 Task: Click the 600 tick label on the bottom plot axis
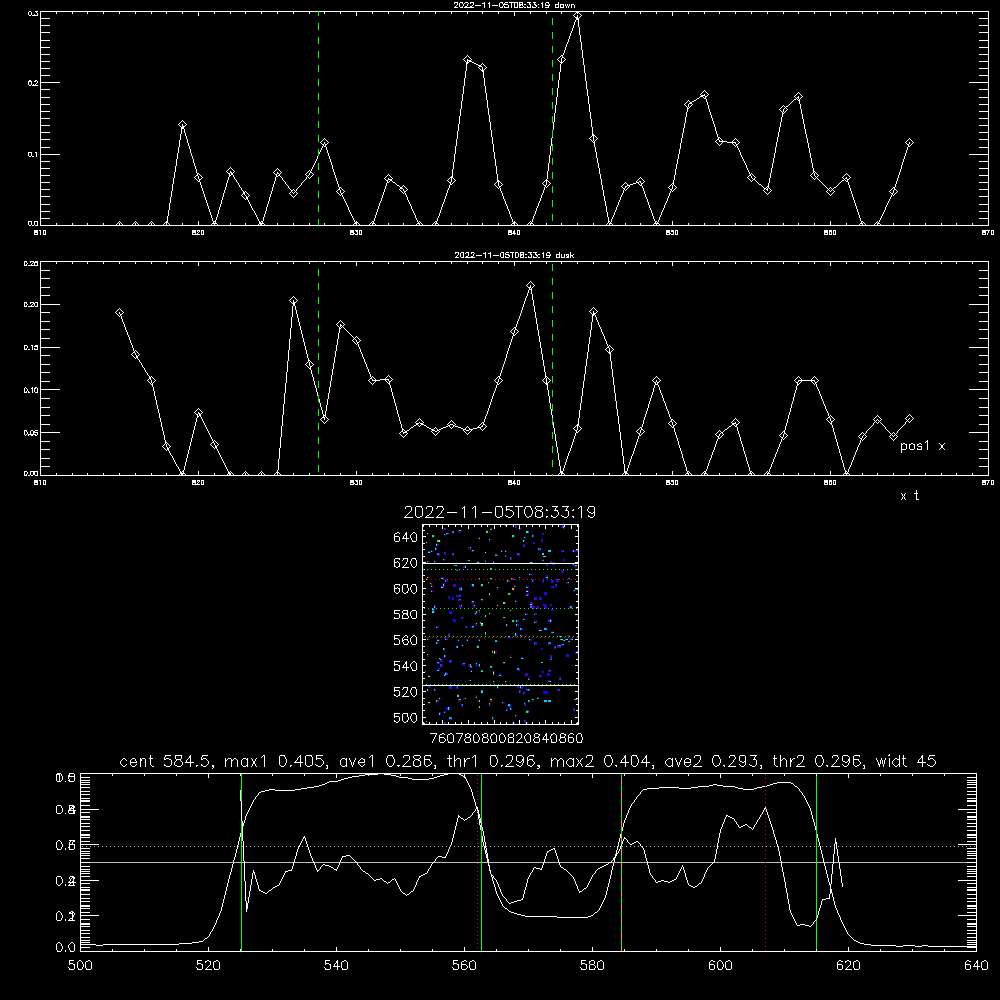point(720,966)
